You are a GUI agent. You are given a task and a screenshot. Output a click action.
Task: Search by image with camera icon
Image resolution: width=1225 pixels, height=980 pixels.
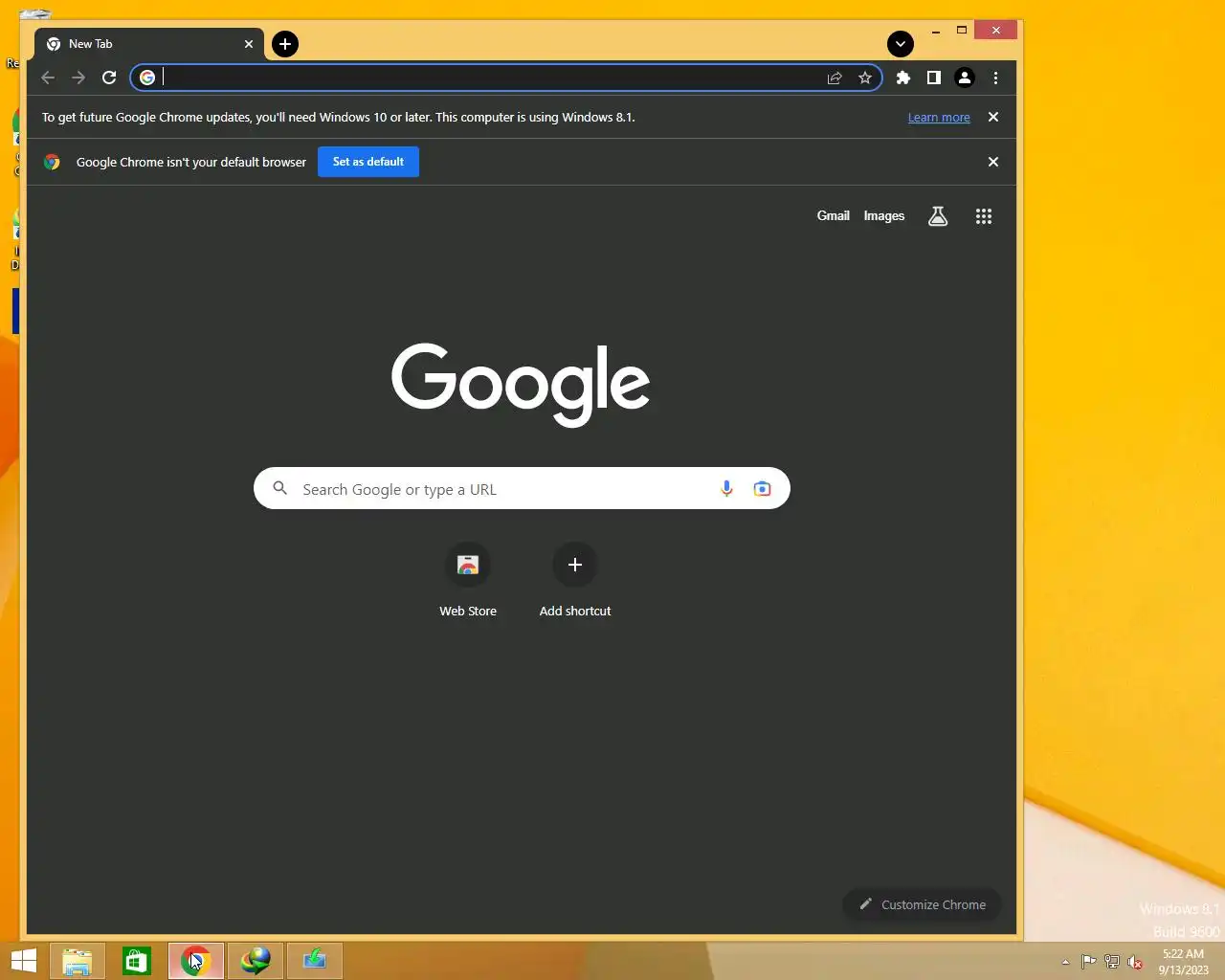[x=762, y=488]
